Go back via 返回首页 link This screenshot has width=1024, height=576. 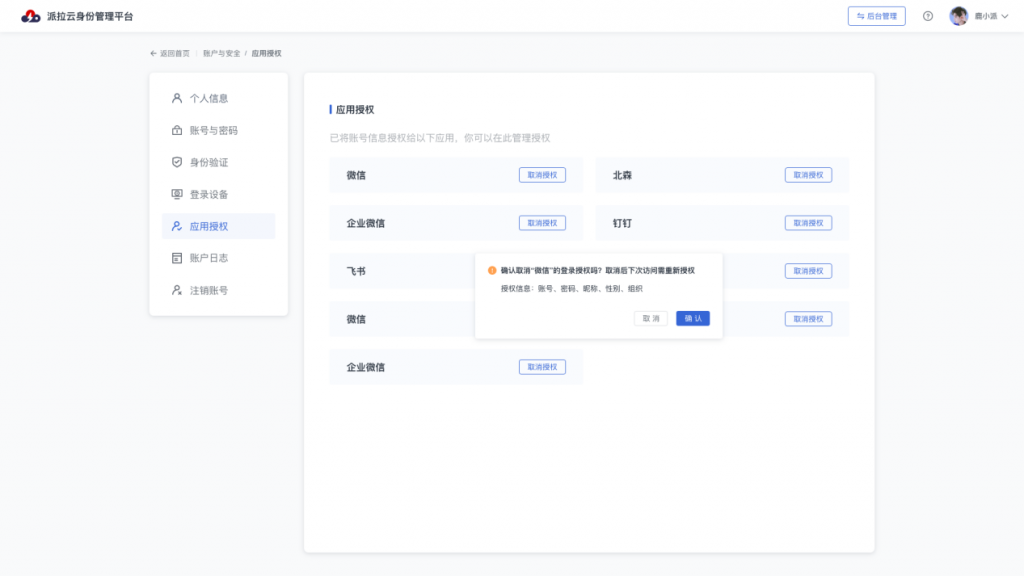coord(170,54)
